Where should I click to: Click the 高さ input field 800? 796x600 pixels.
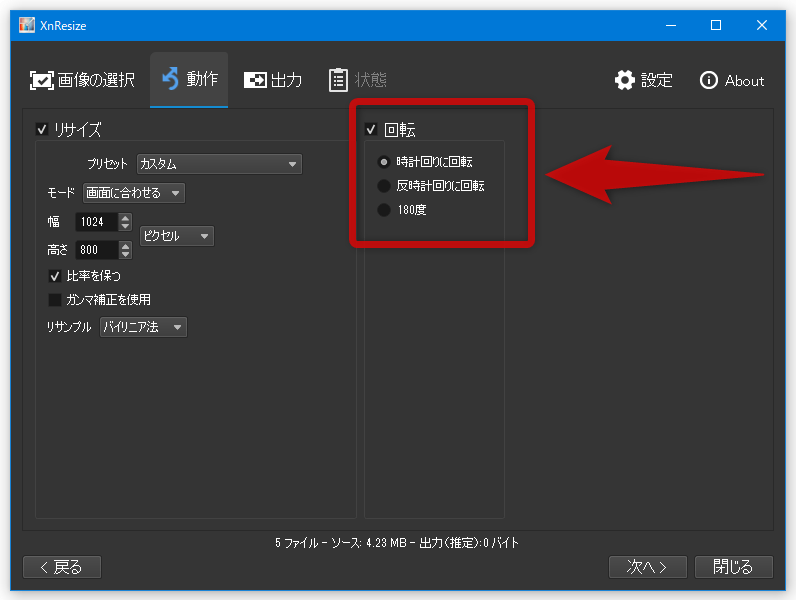point(96,250)
